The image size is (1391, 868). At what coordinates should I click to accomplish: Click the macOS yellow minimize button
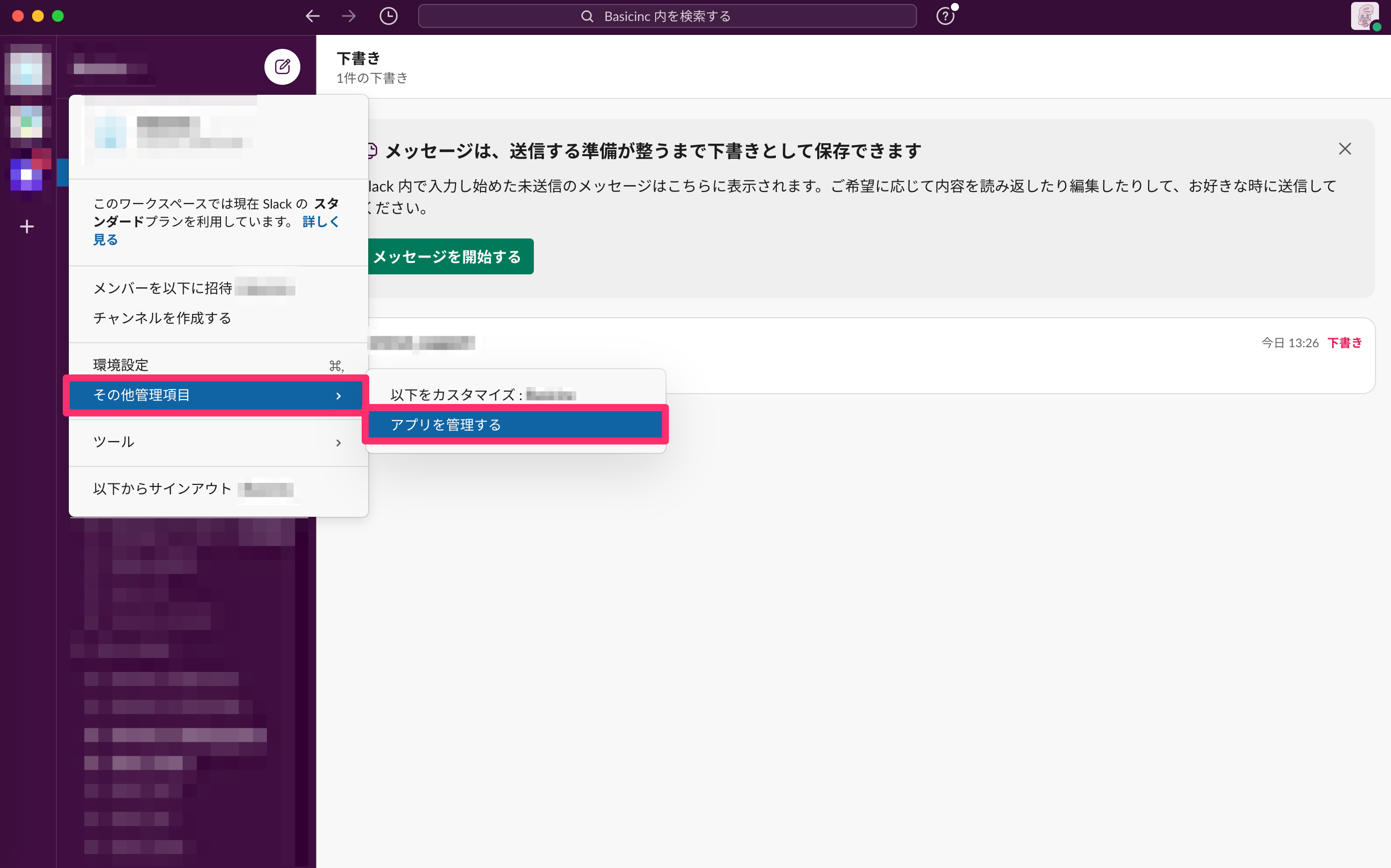38,16
